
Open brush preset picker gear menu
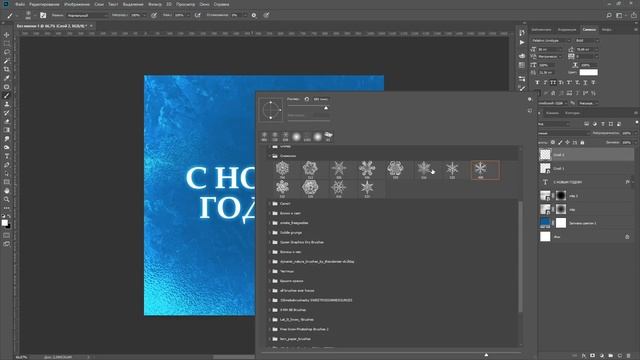[x=530, y=99]
